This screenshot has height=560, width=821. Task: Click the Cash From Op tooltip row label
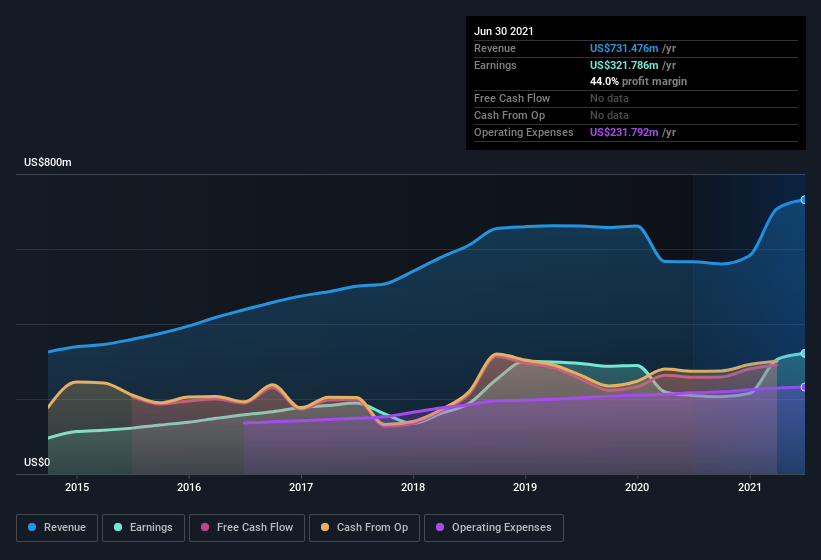[x=509, y=115]
